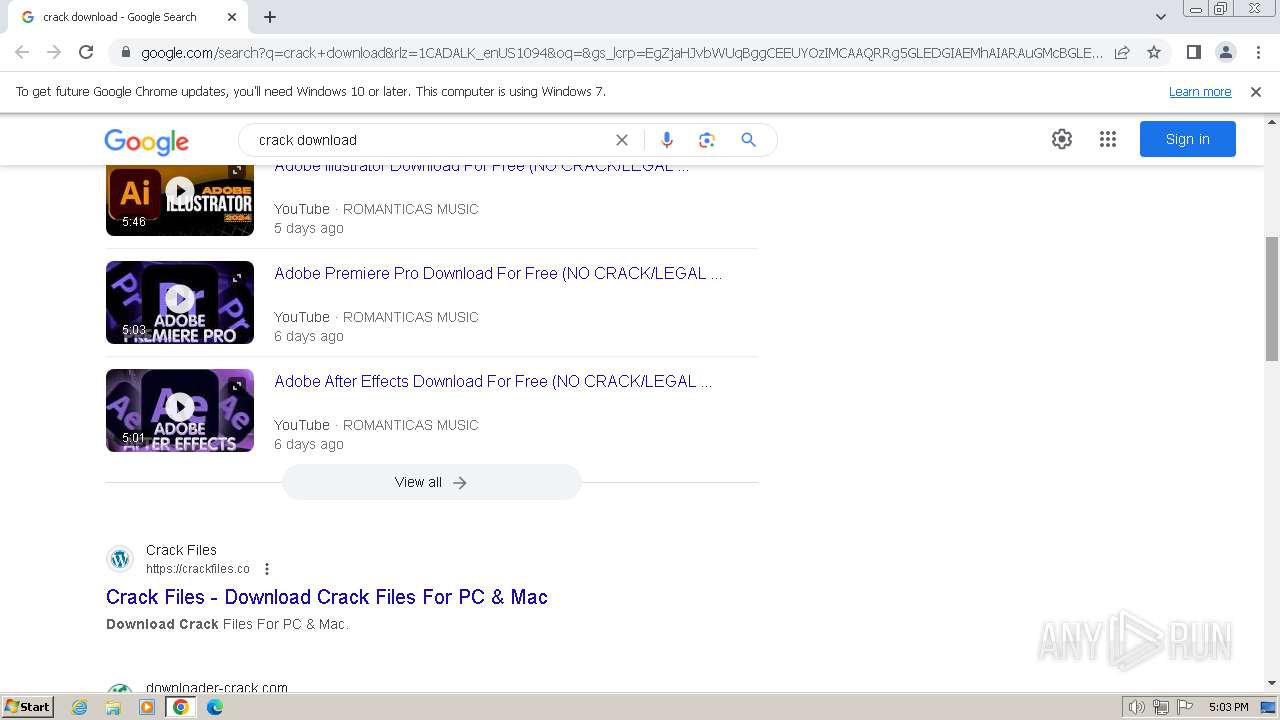Open the tab search dropdown arrow

click(1160, 17)
